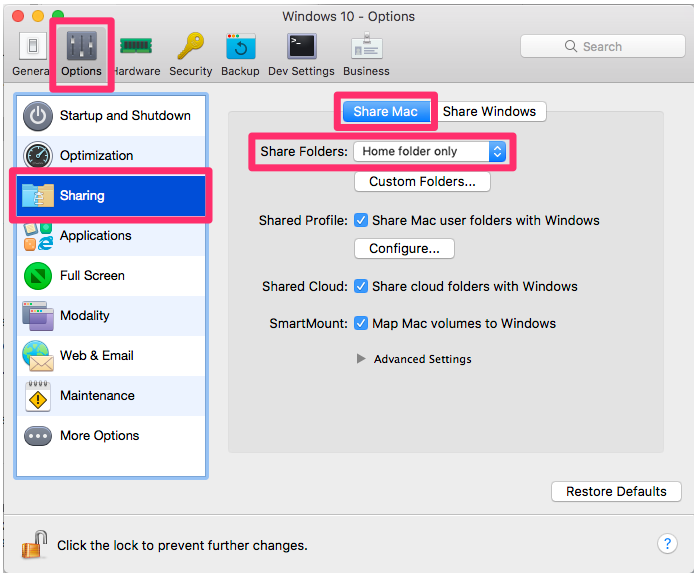
Task: Select Modality label in sidebar
Action: [x=85, y=316]
